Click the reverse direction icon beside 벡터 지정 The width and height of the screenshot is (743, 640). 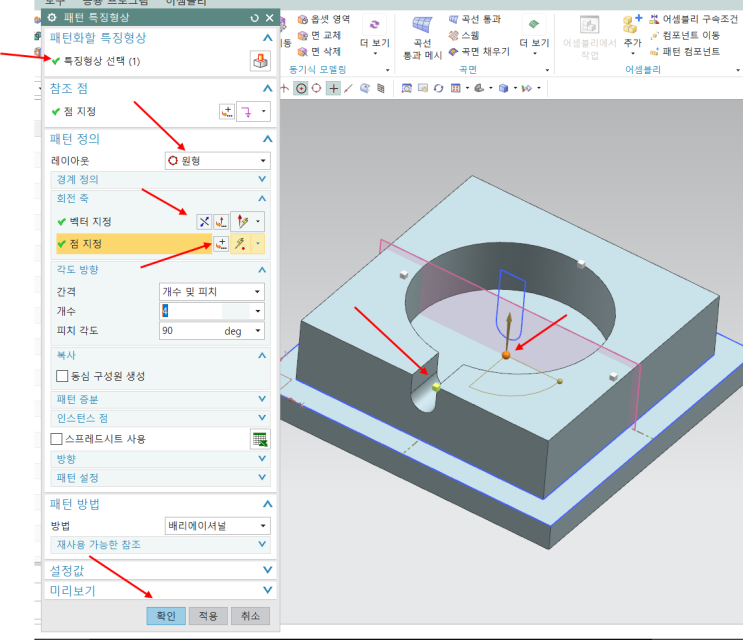coord(205,221)
